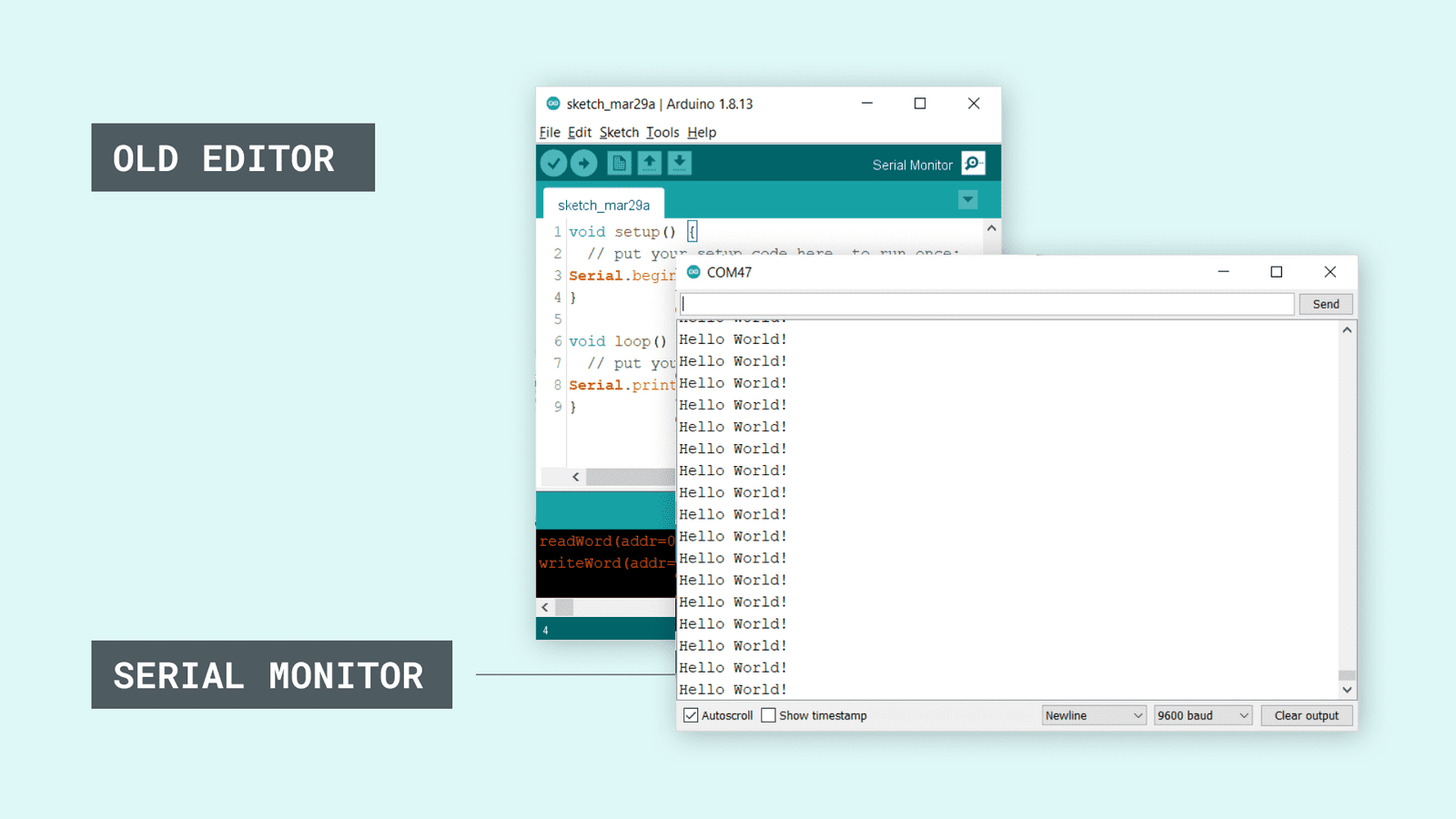1456x819 pixels.
Task: Click the writeWord console message
Action: click(607, 563)
